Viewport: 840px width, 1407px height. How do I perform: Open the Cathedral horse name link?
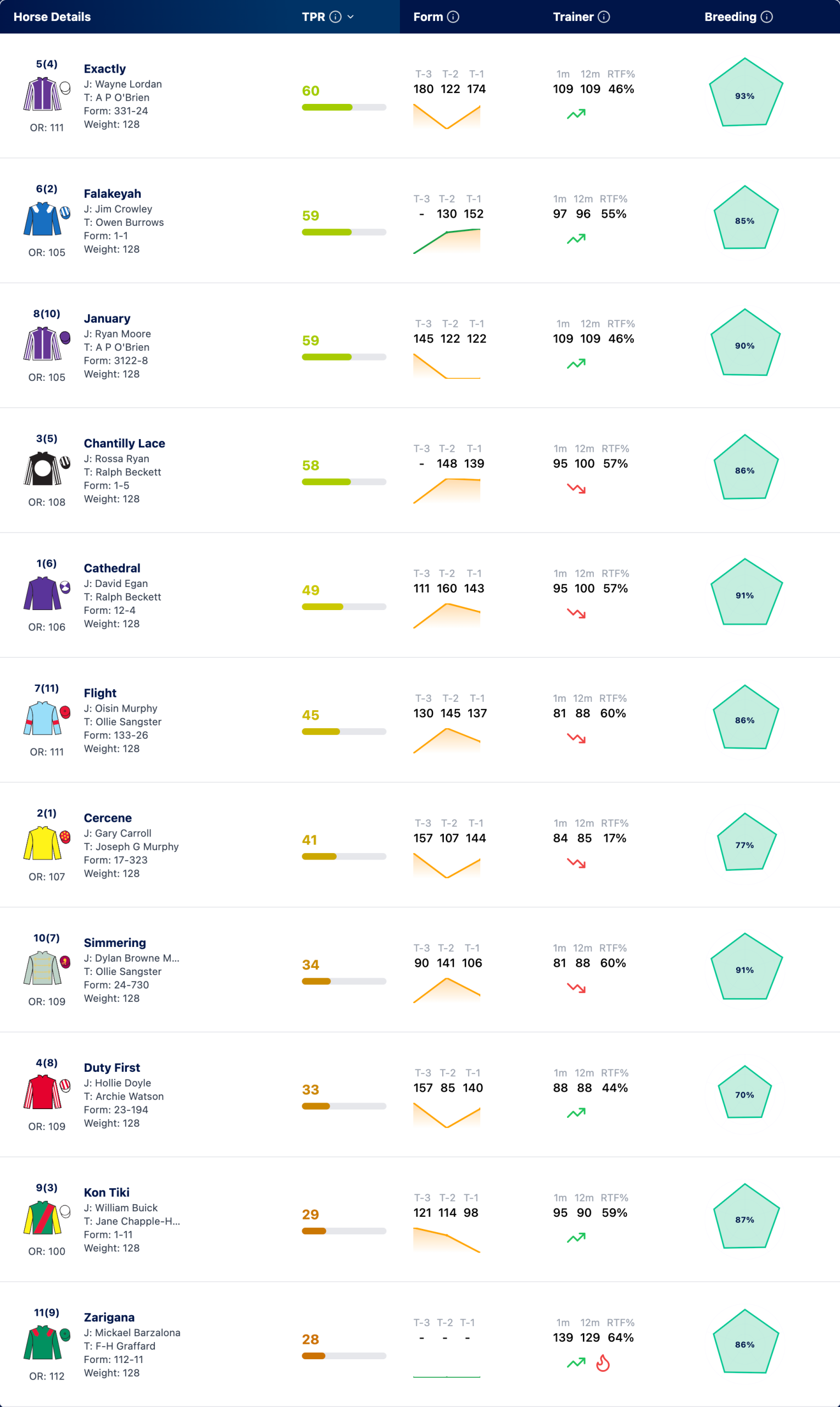[x=112, y=568]
